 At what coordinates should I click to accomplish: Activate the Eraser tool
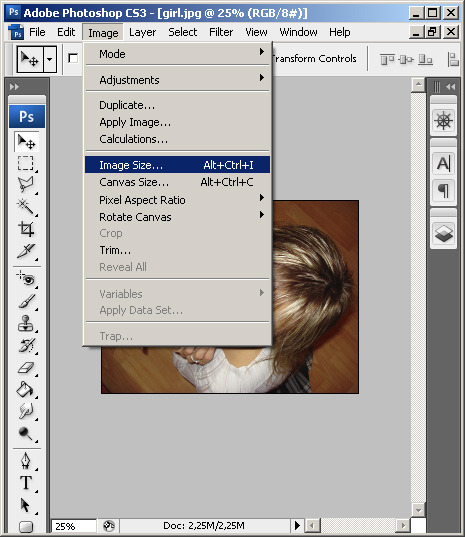26,368
